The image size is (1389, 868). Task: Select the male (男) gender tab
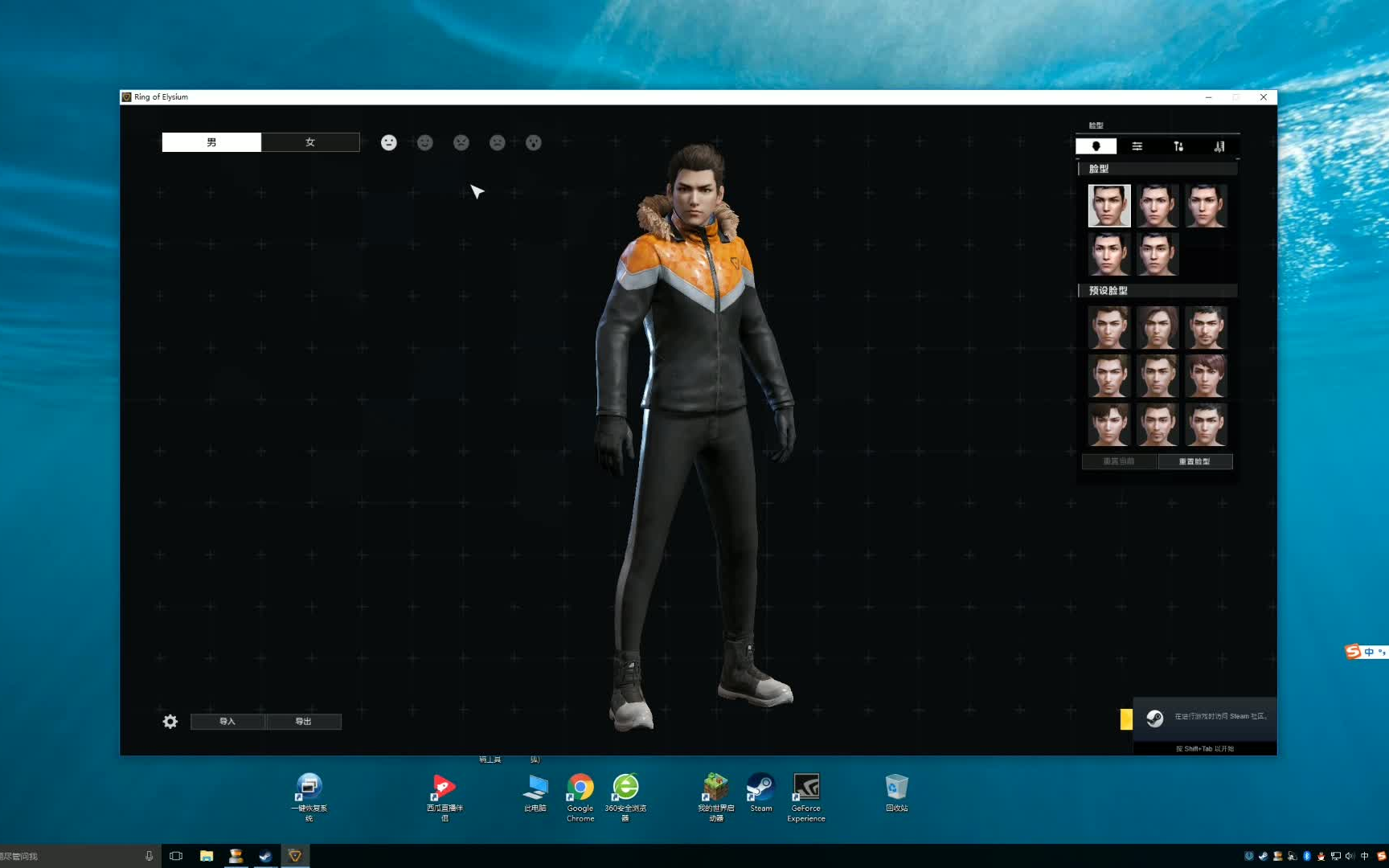pos(211,142)
